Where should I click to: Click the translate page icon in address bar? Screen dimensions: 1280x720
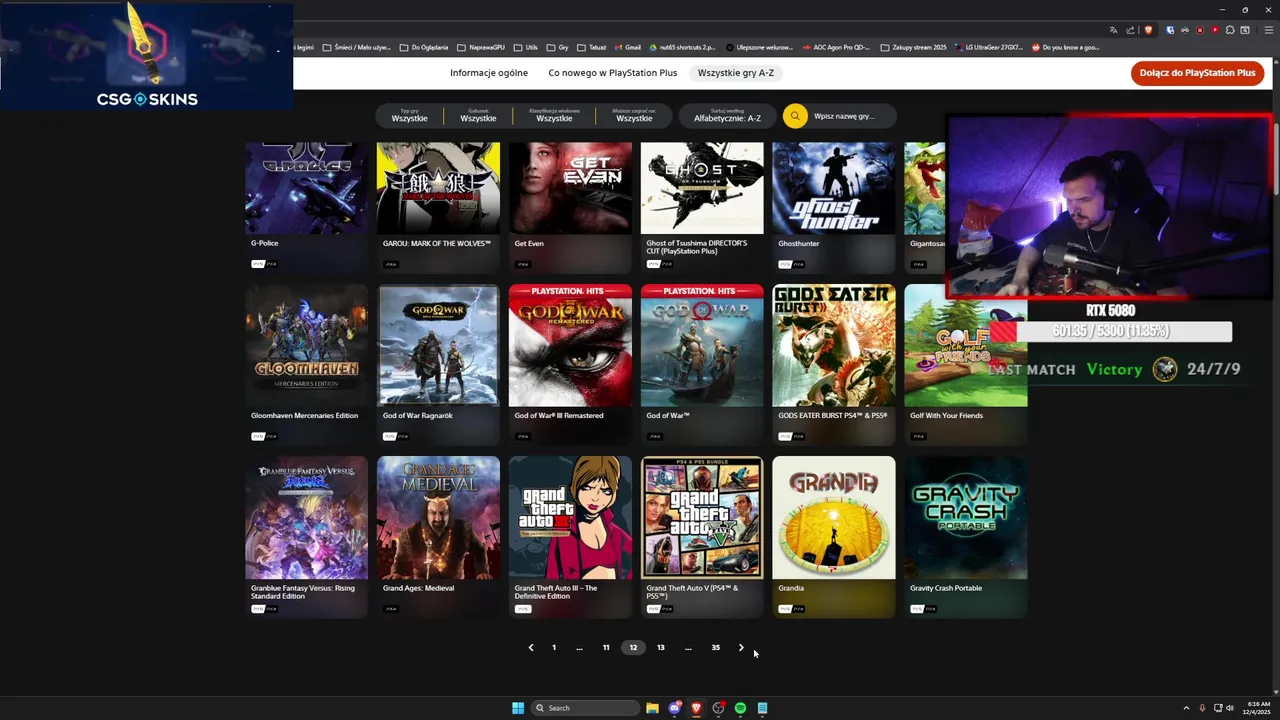[1114, 30]
